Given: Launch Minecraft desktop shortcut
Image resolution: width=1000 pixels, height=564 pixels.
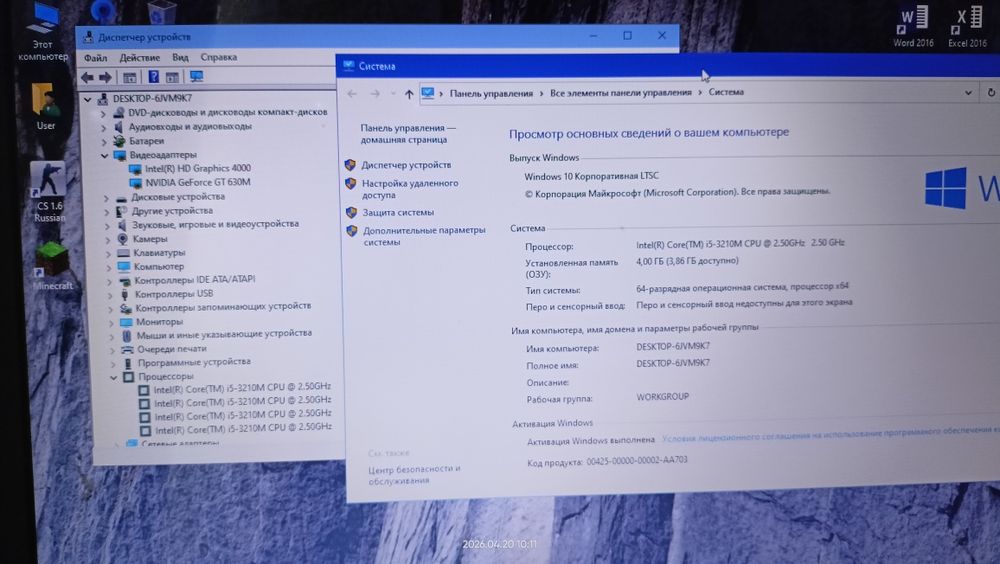Looking at the screenshot, I should click(52, 266).
